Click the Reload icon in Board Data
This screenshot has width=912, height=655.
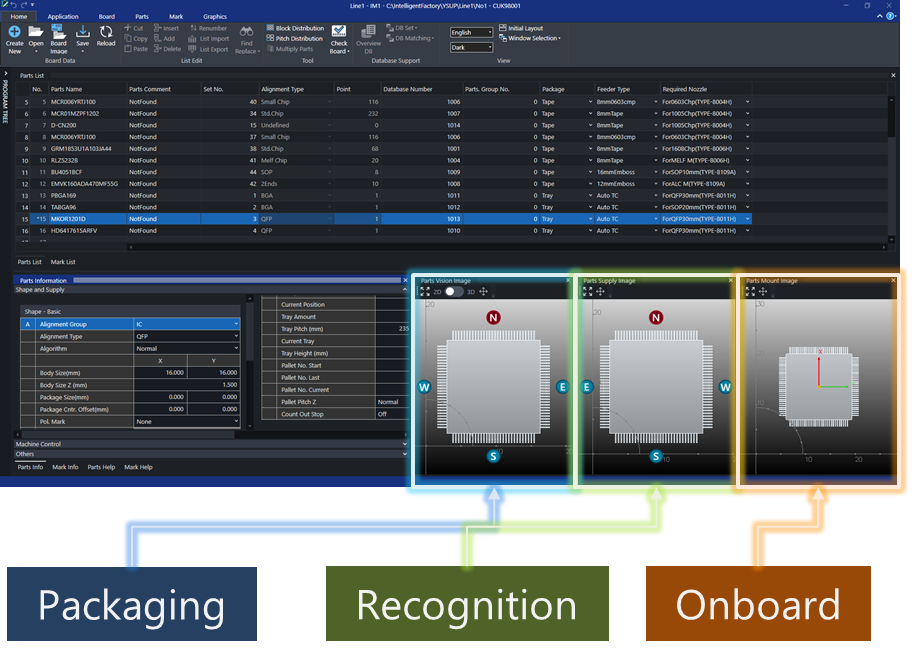pyautogui.click(x=106, y=32)
